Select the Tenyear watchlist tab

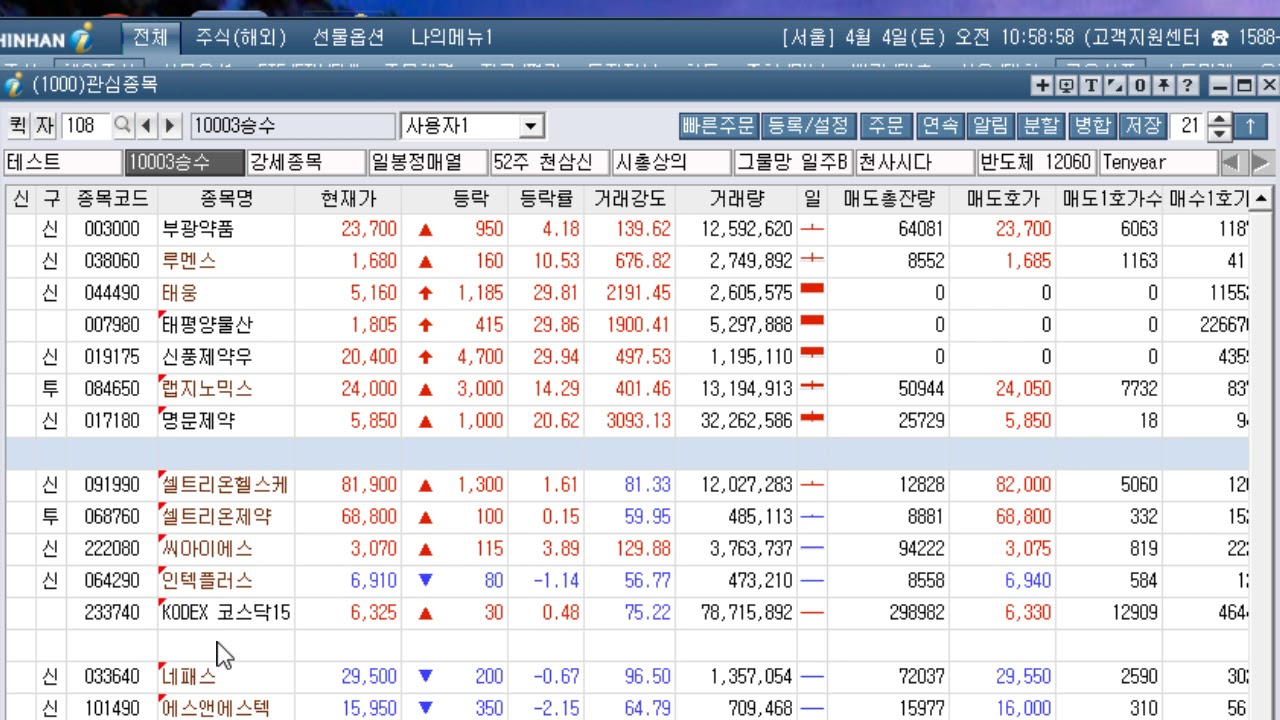click(1159, 162)
